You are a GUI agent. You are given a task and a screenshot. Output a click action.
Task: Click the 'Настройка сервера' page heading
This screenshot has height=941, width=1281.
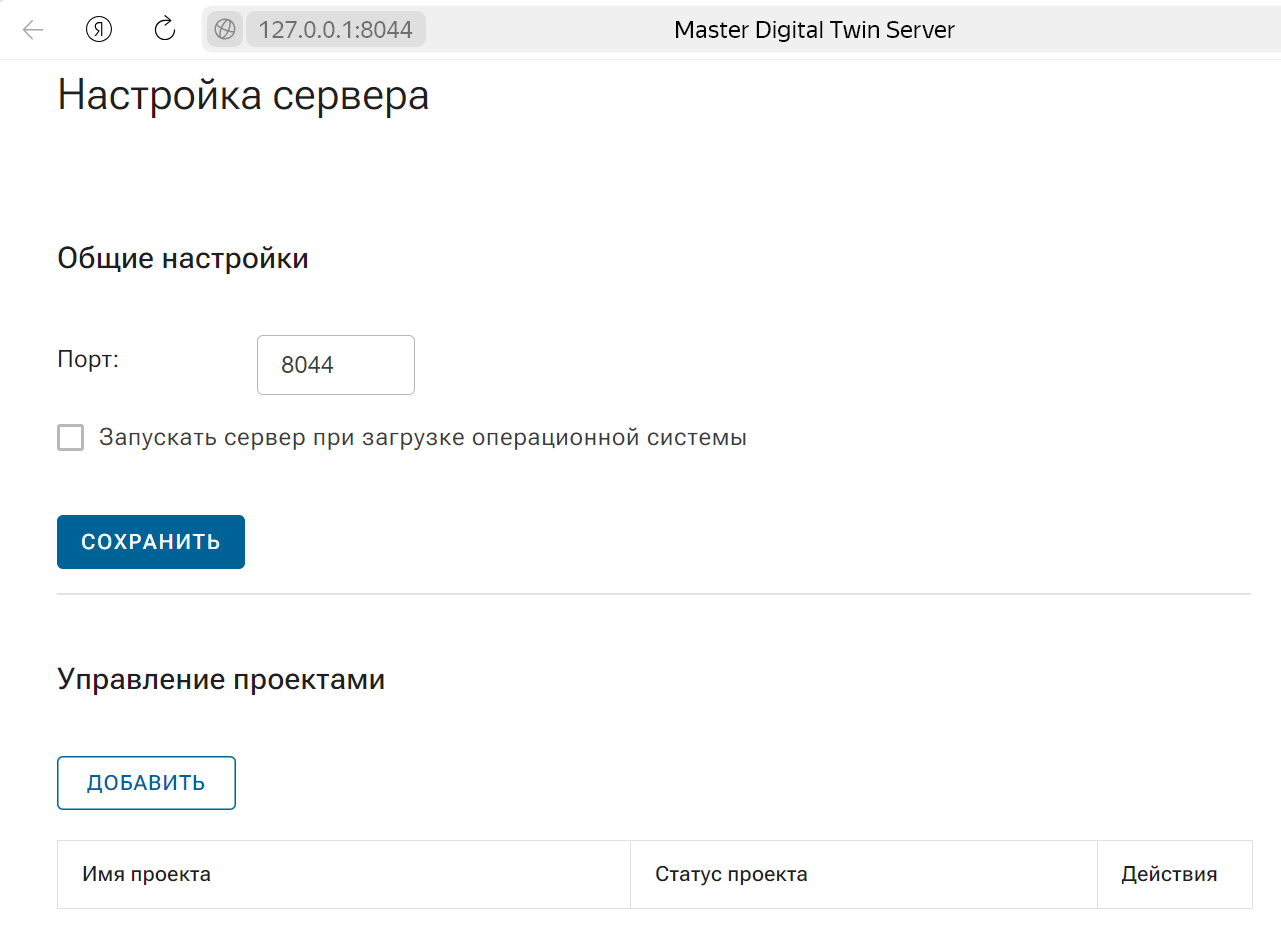point(243,96)
